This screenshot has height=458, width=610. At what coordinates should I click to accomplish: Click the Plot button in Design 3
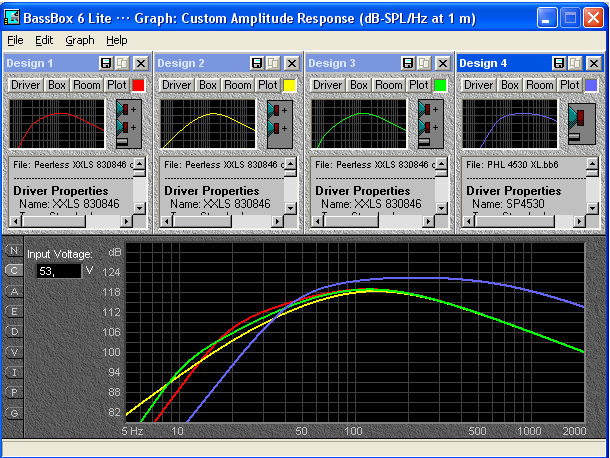coord(419,85)
